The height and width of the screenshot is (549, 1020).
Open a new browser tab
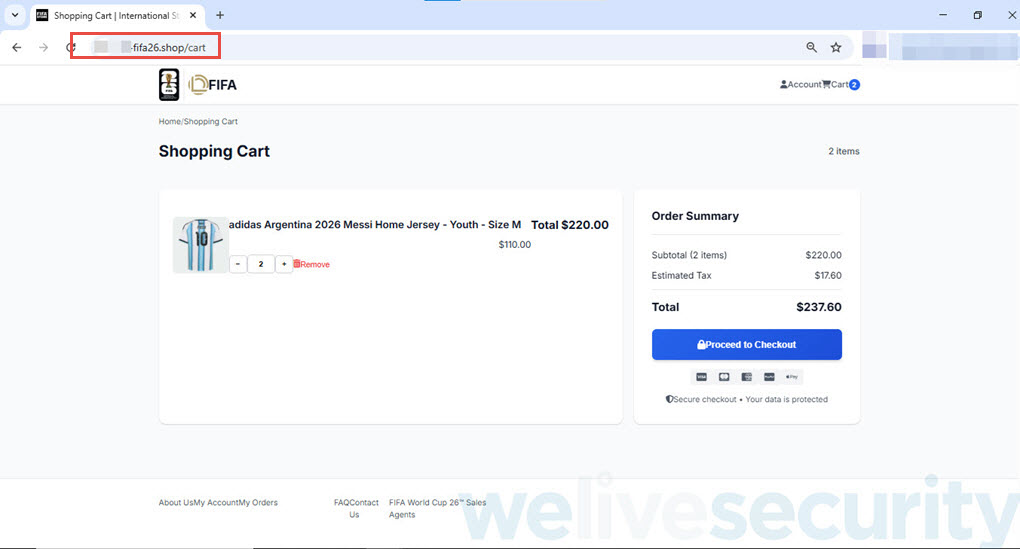pos(220,15)
